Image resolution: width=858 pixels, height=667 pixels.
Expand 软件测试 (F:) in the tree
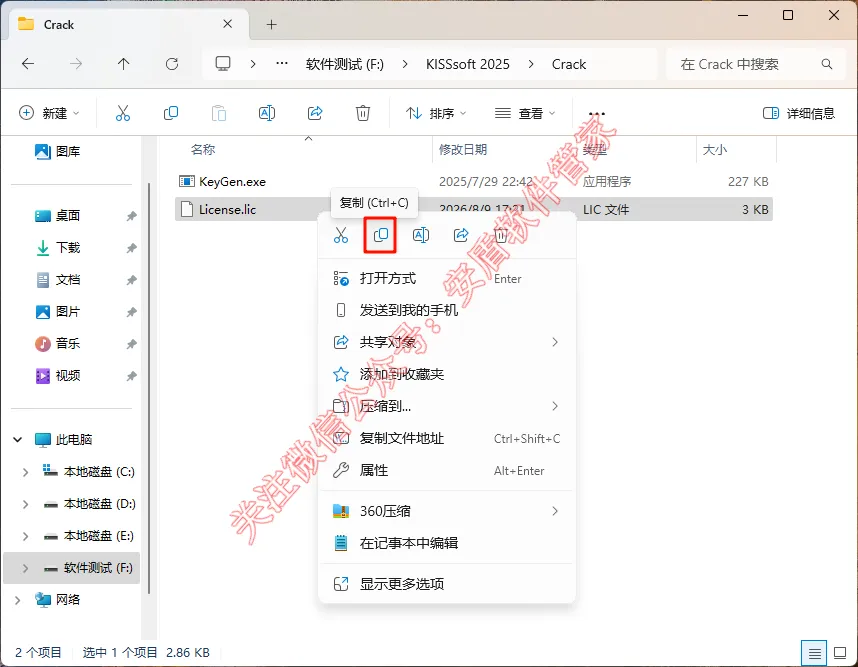[25, 568]
